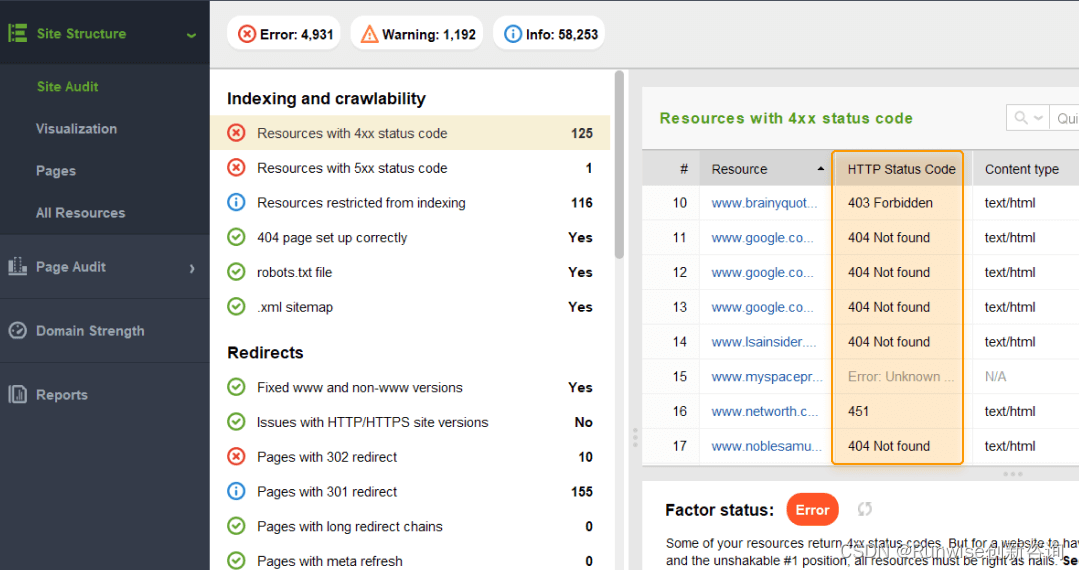Expand the Page Audit section arrow
The image size is (1079, 570).
[x=192, y=268]
